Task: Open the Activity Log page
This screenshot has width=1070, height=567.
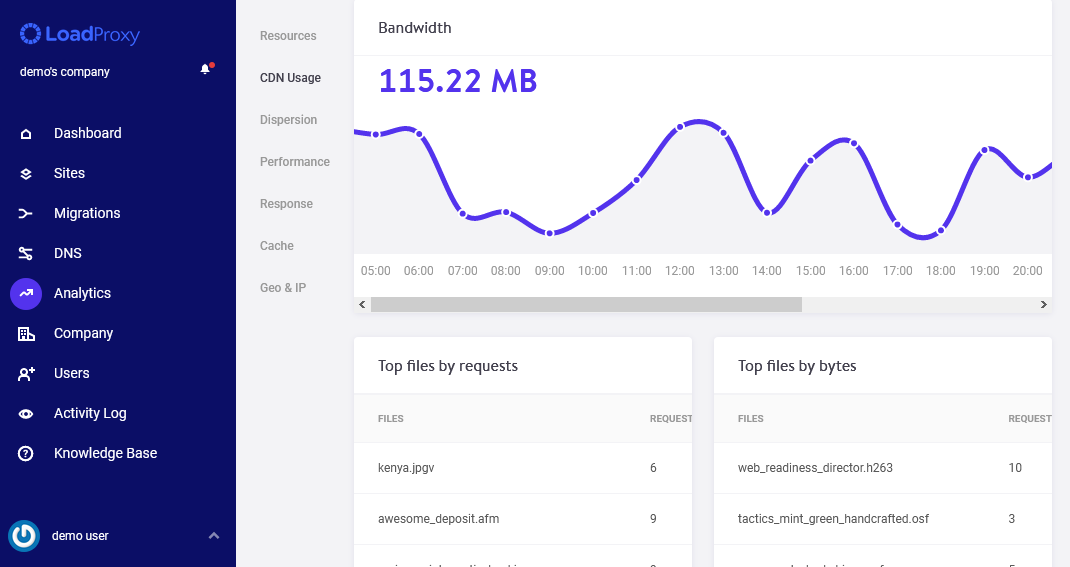Action: [90, 413]
